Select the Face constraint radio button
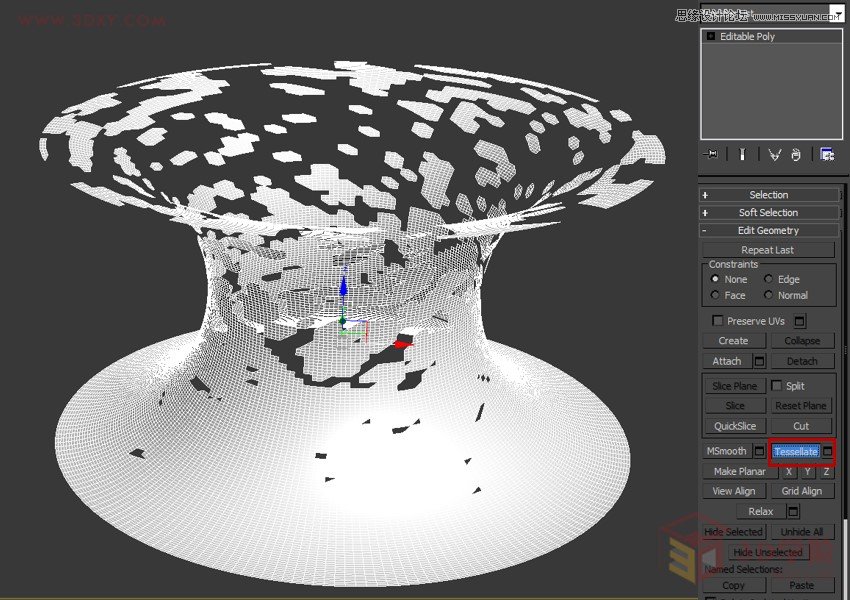Image resolution: width=850 pixels, height=600 pixels. click(715, 295)
